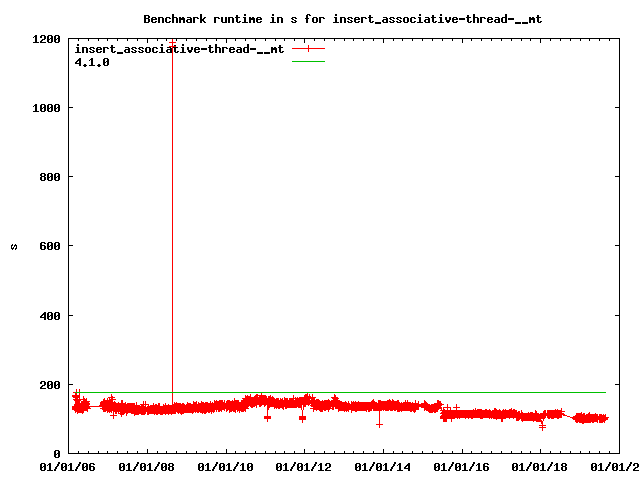This screenshot has height=480, width=640.
Task: Select the low outlier point near 01/01/18
Action: click(x=542, y=427)
